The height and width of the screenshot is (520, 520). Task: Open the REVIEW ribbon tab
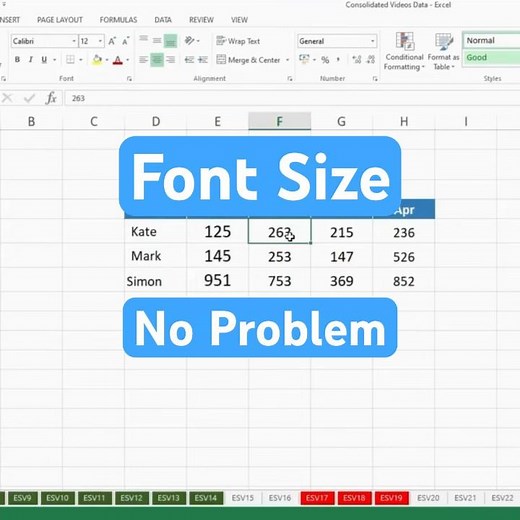[x=201, y=20]
